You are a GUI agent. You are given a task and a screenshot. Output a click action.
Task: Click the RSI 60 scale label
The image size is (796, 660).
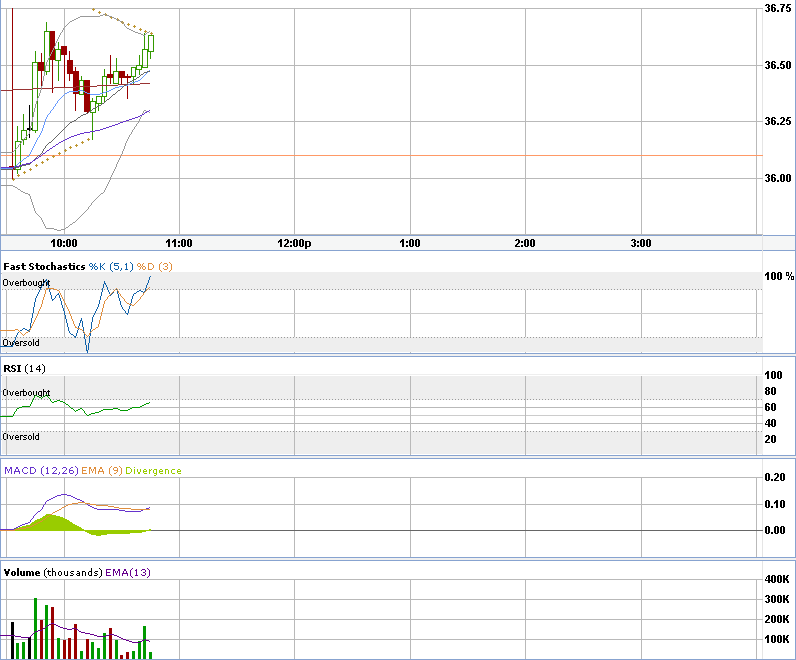pos(771,407)
